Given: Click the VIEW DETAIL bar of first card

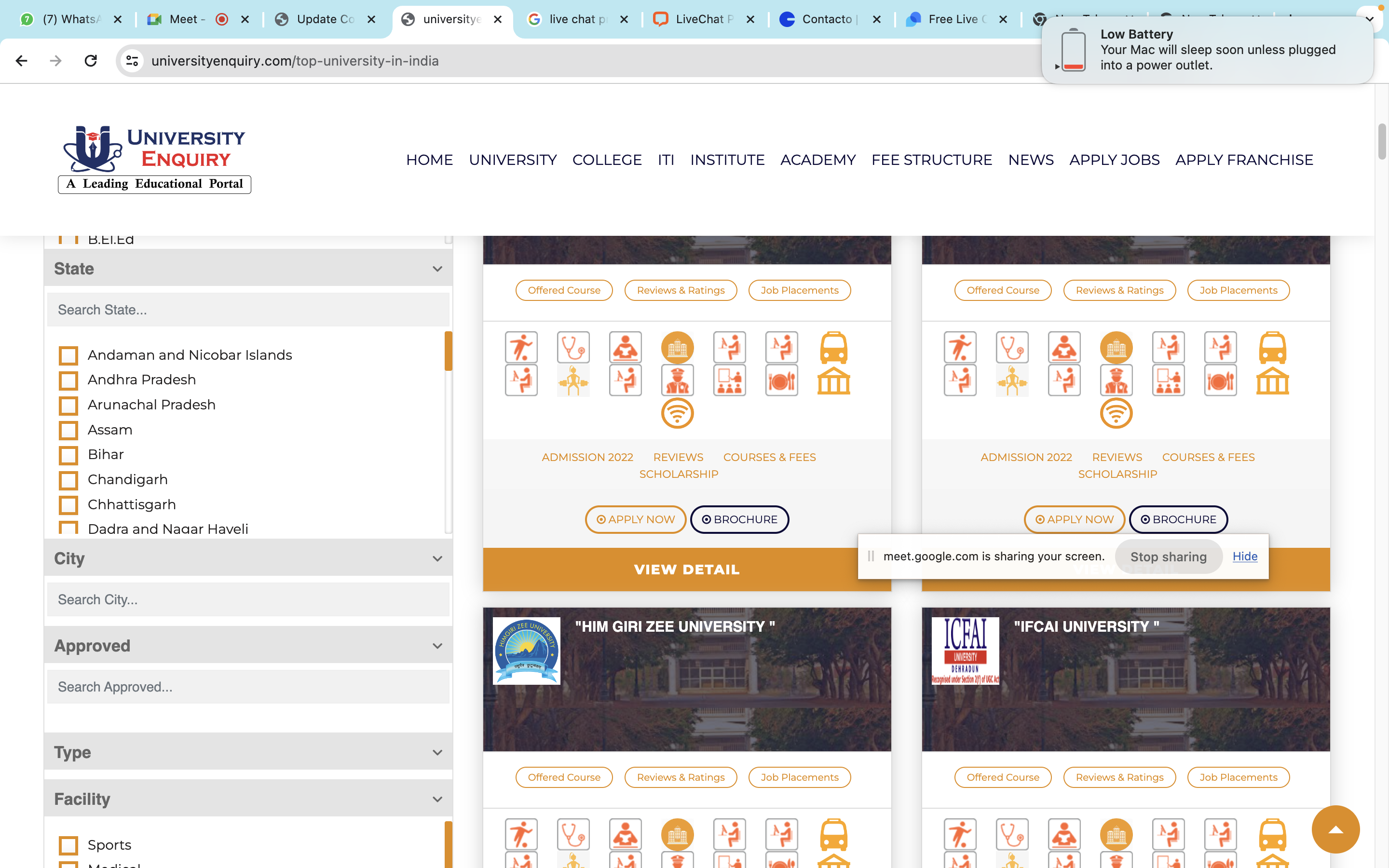Looking at the screenshot, I should 686,570.
